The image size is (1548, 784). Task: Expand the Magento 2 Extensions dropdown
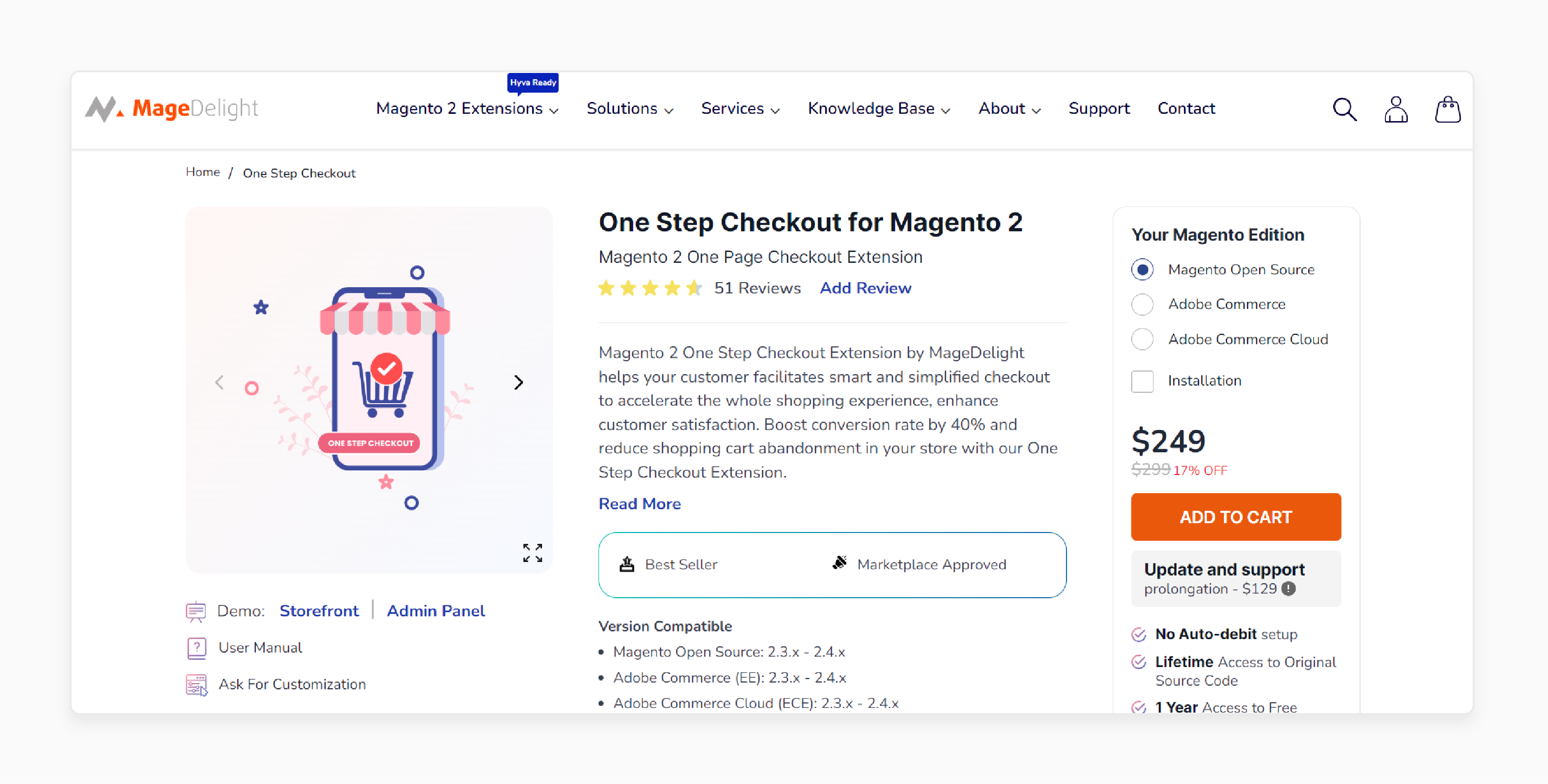pyautogui.click(x=467, y=108)
